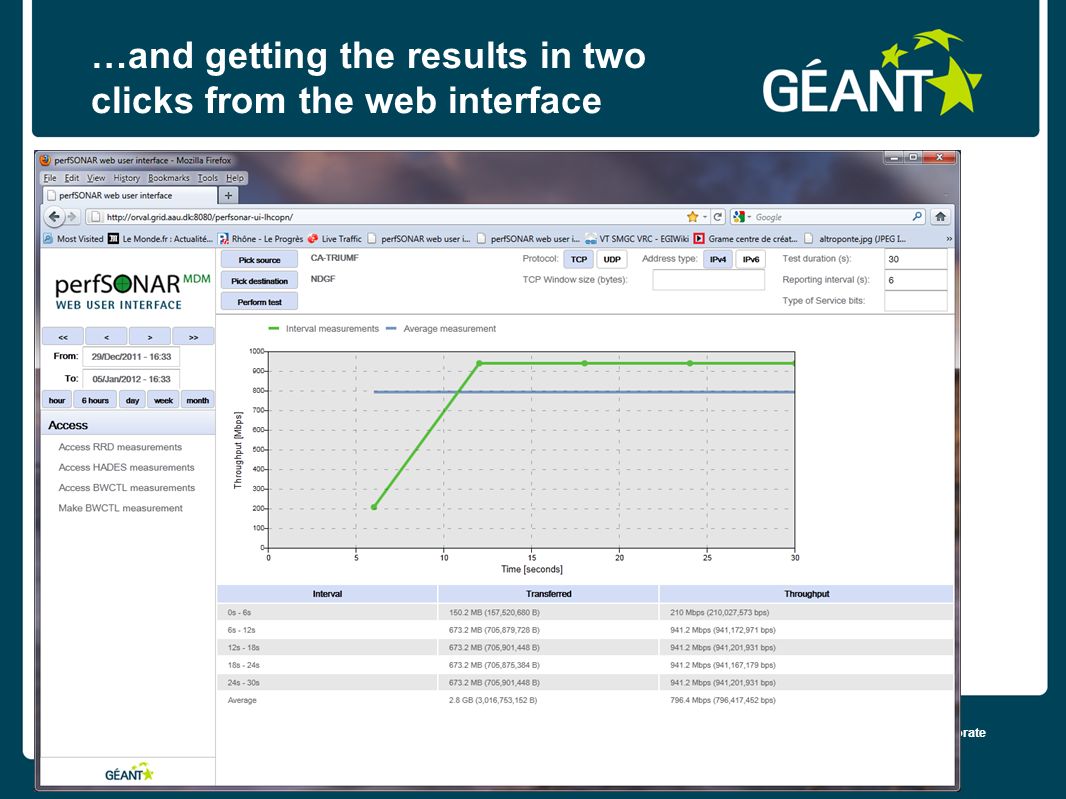
Task: Click the Perform test button
Action: pyautogui.click(x=259, y=302)
